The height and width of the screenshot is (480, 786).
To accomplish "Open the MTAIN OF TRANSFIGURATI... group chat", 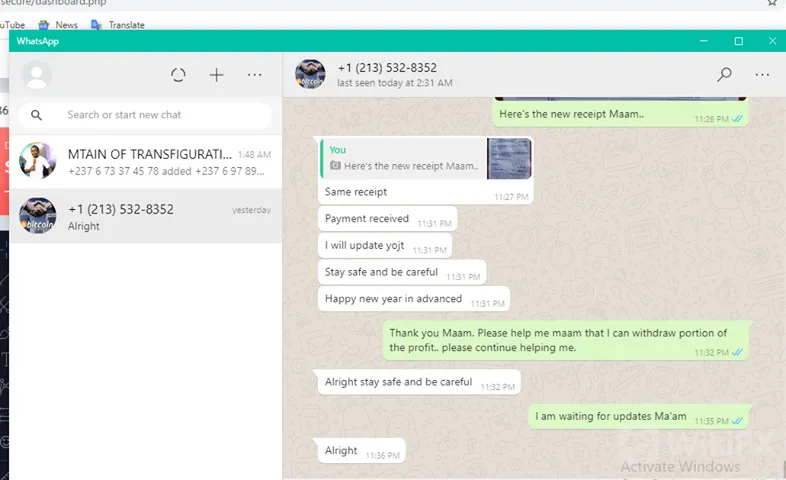I will 145,162.
